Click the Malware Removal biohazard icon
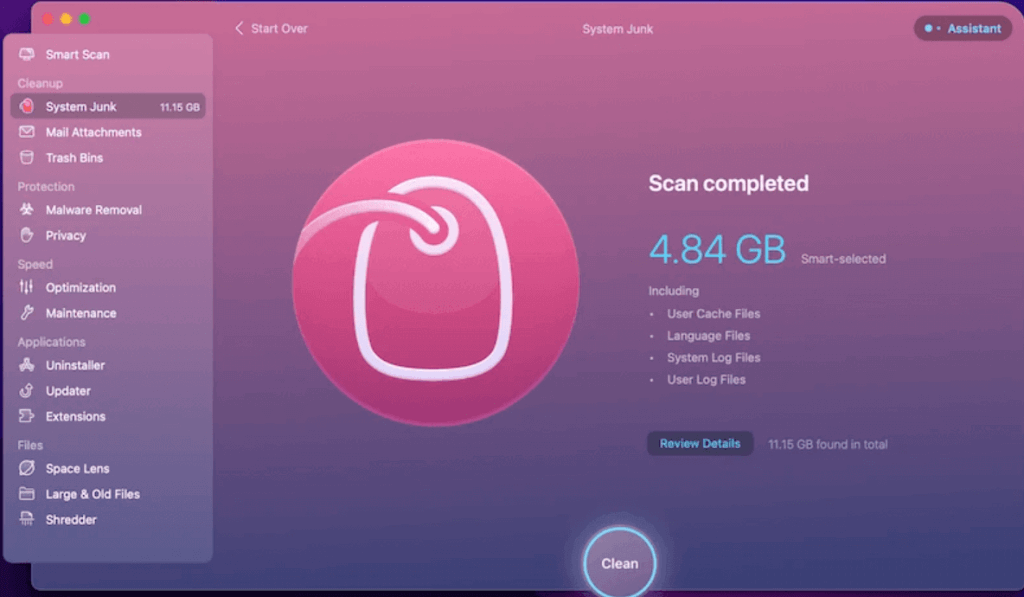 click(x=27, y=209)
